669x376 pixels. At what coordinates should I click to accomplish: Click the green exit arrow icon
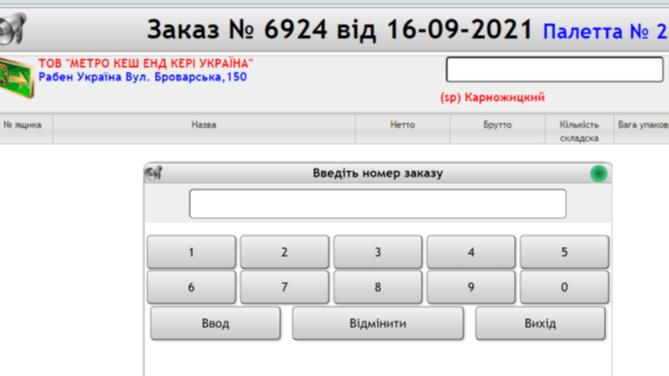pos(16,78)
